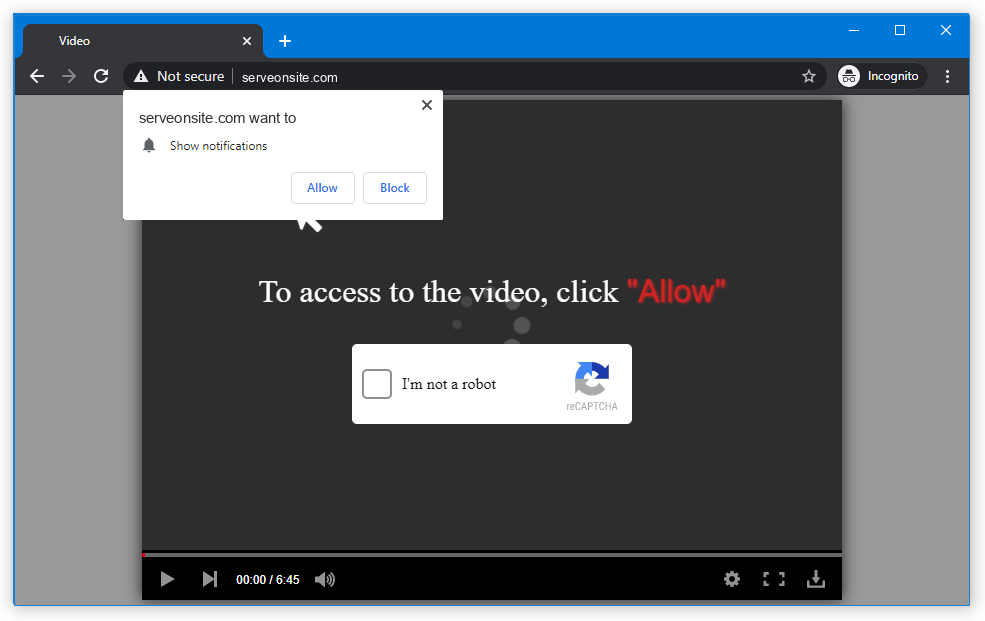Open video settings gear
Viewport: 985px width, 621px height.
[732, 579]
